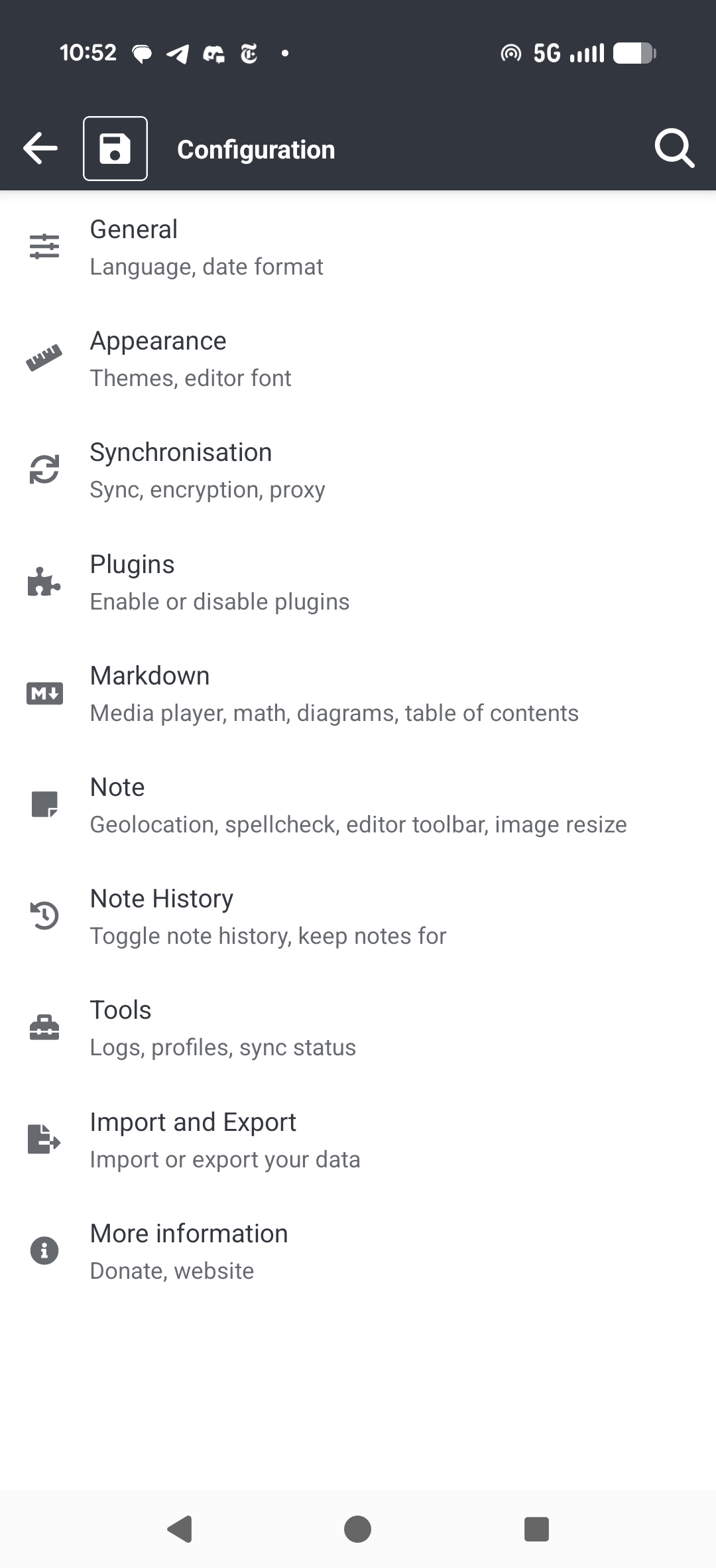Image resolution: width=716 pixels, height=1568 pixels.
Task: Tap the back arrow in header
Action: click(40, 148)
